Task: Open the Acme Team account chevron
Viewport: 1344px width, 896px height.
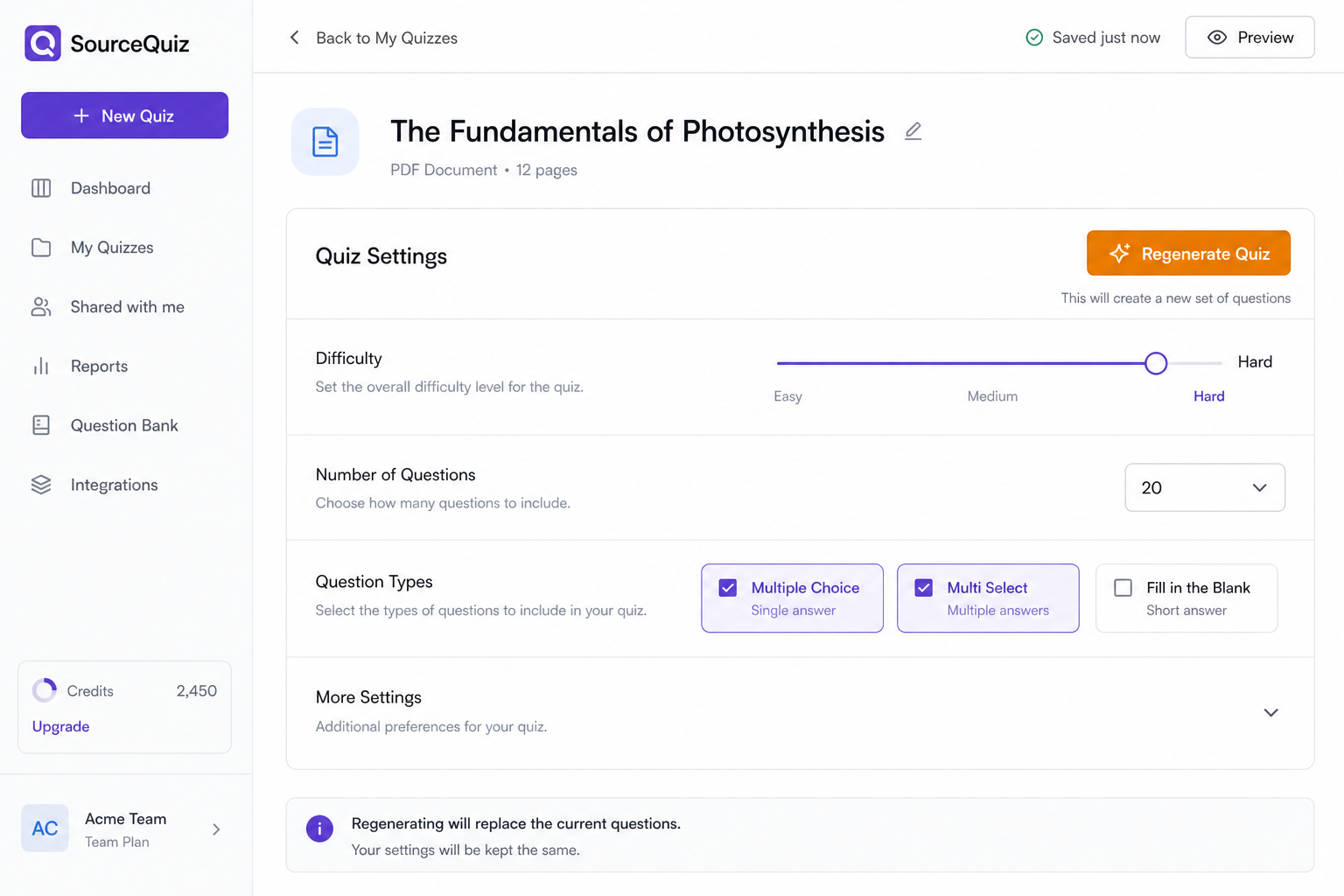Action: (216, 829)
